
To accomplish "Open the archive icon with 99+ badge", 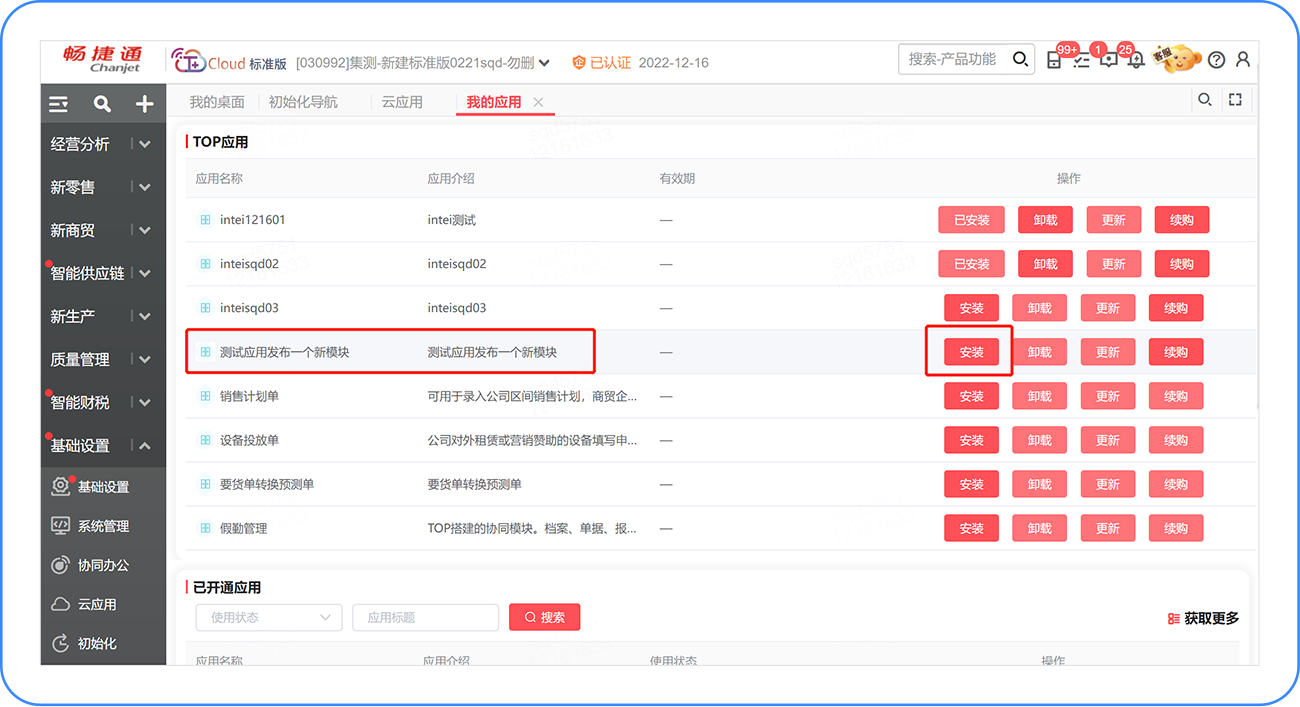I will [x=1054, y=60].
